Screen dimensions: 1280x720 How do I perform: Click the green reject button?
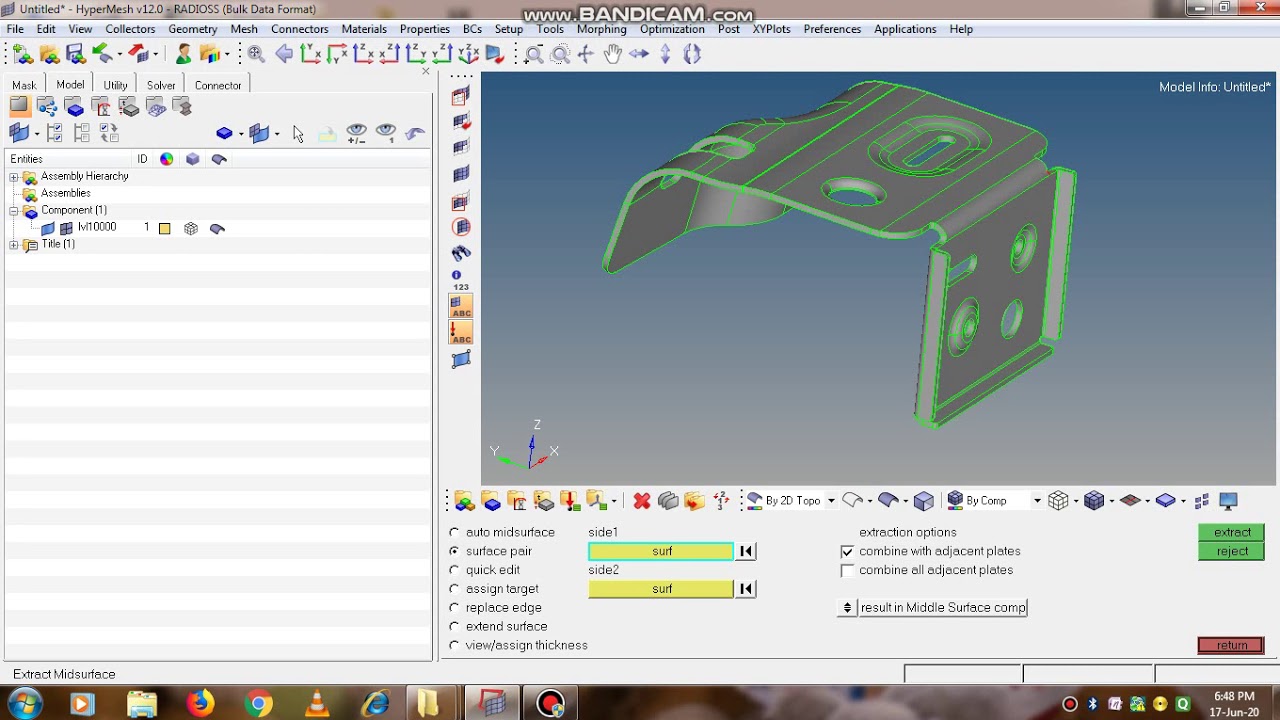tap(1231, 552)
